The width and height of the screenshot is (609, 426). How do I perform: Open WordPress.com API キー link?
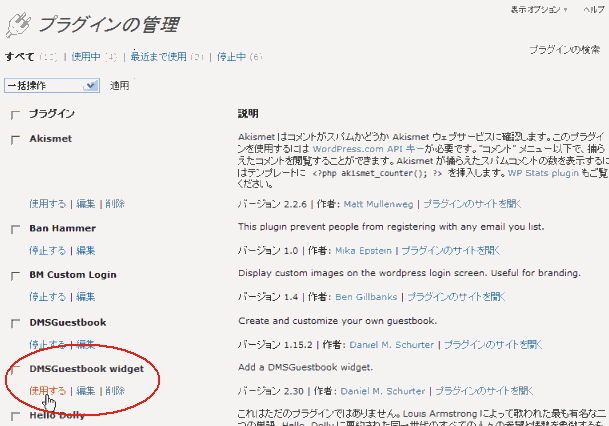tap(368, 149)
